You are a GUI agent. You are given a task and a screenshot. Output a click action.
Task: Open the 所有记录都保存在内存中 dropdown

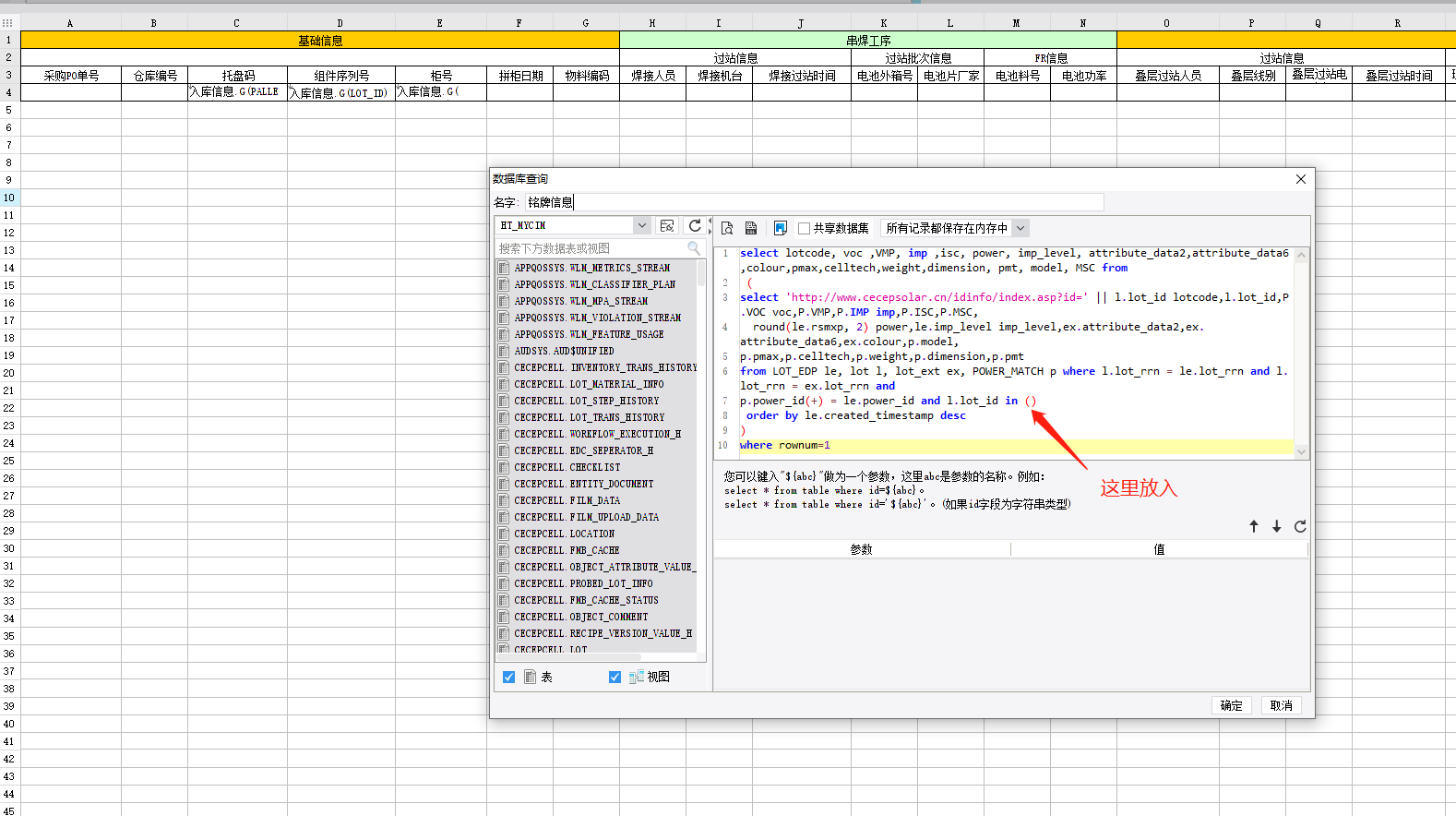[1020, 228]
